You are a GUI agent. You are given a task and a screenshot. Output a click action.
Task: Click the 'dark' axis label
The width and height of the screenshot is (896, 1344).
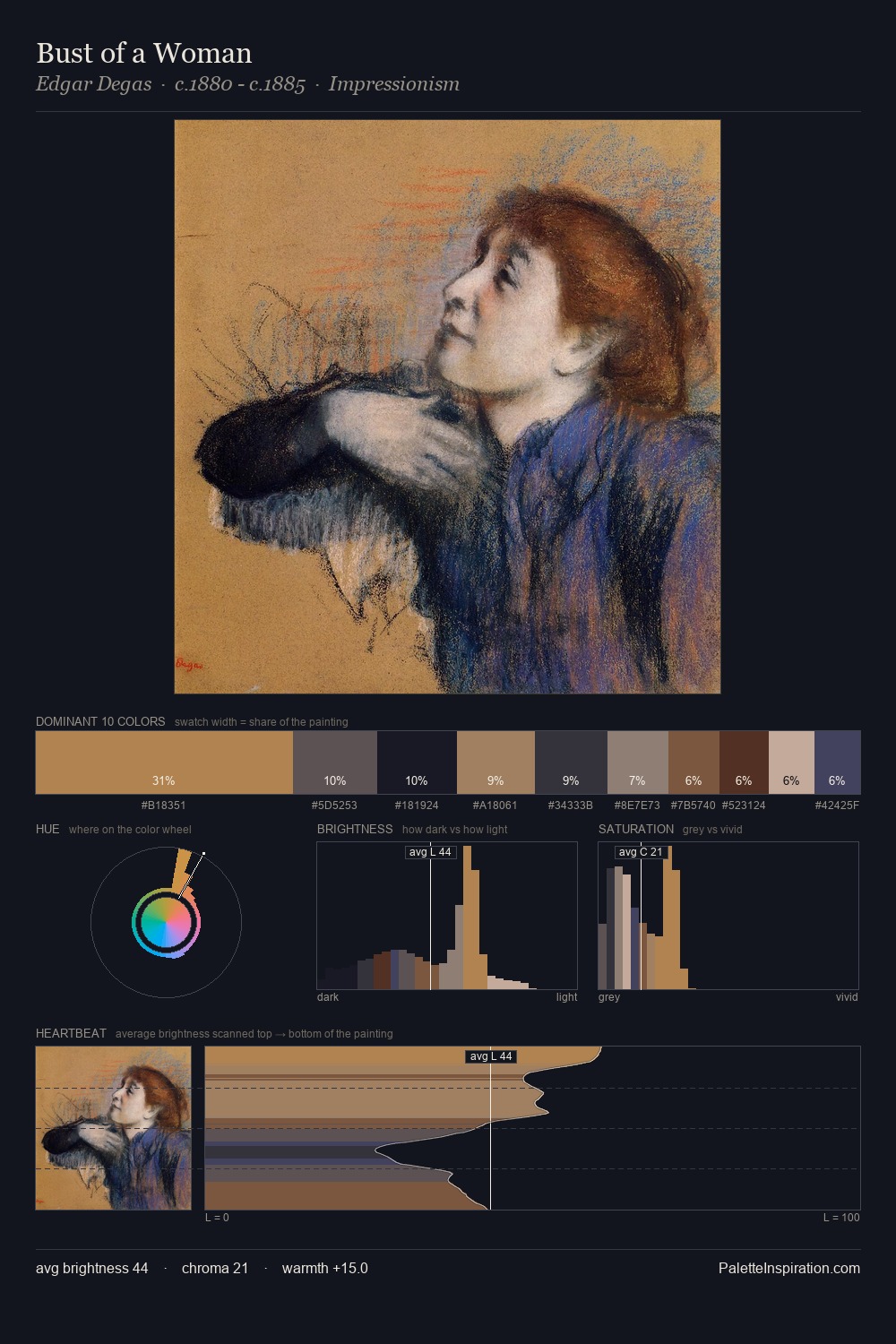[328, 997]
